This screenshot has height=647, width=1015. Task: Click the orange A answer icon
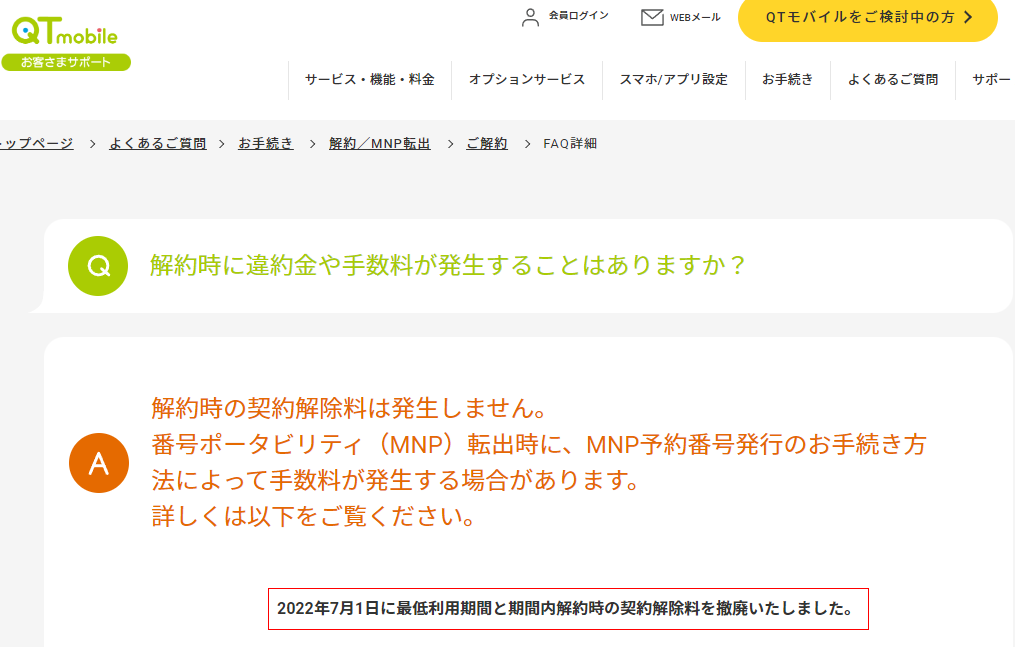point(99,463)
